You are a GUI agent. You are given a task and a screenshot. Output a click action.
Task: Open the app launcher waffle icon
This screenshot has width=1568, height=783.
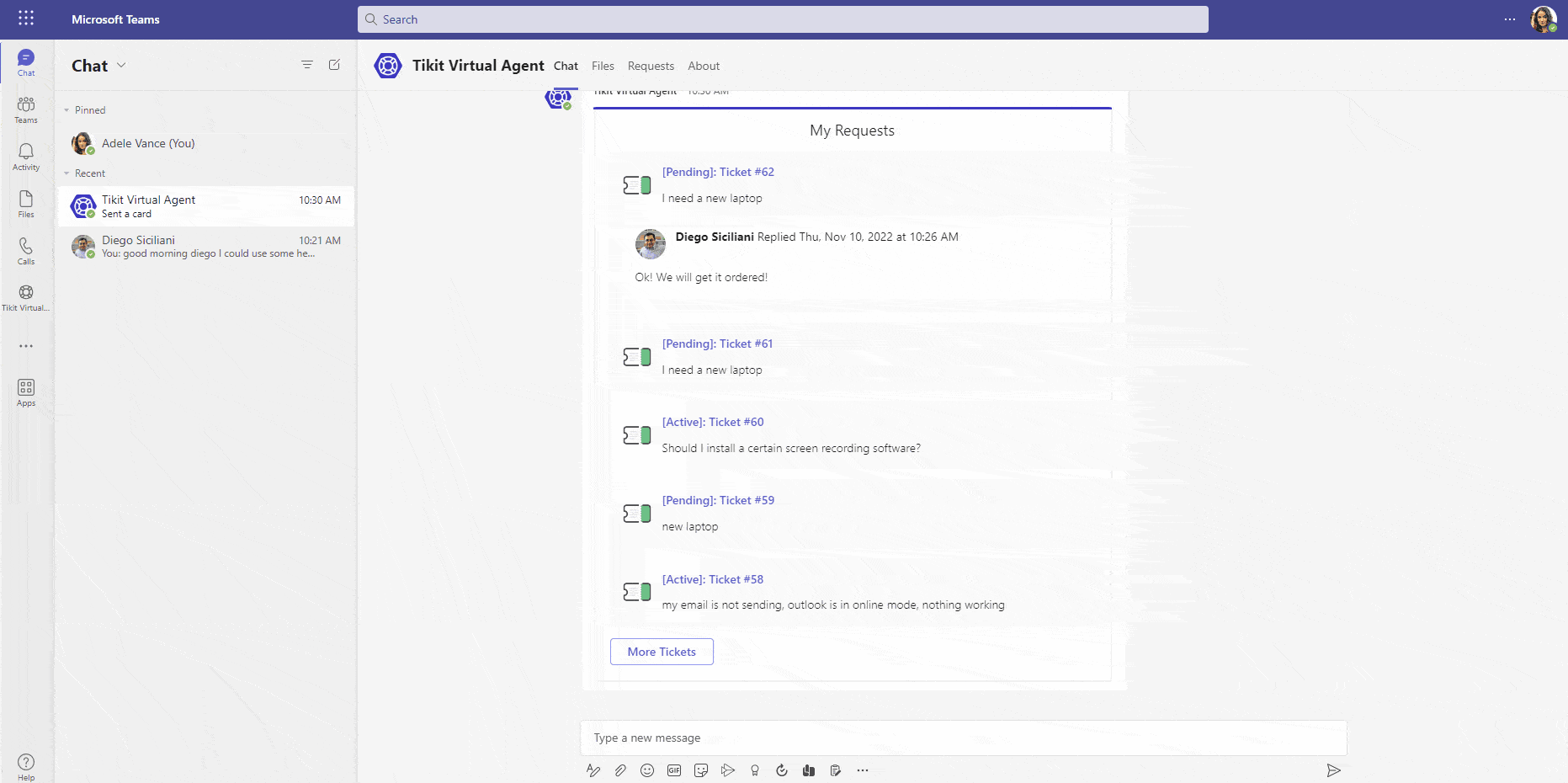(x=26, y=19)
